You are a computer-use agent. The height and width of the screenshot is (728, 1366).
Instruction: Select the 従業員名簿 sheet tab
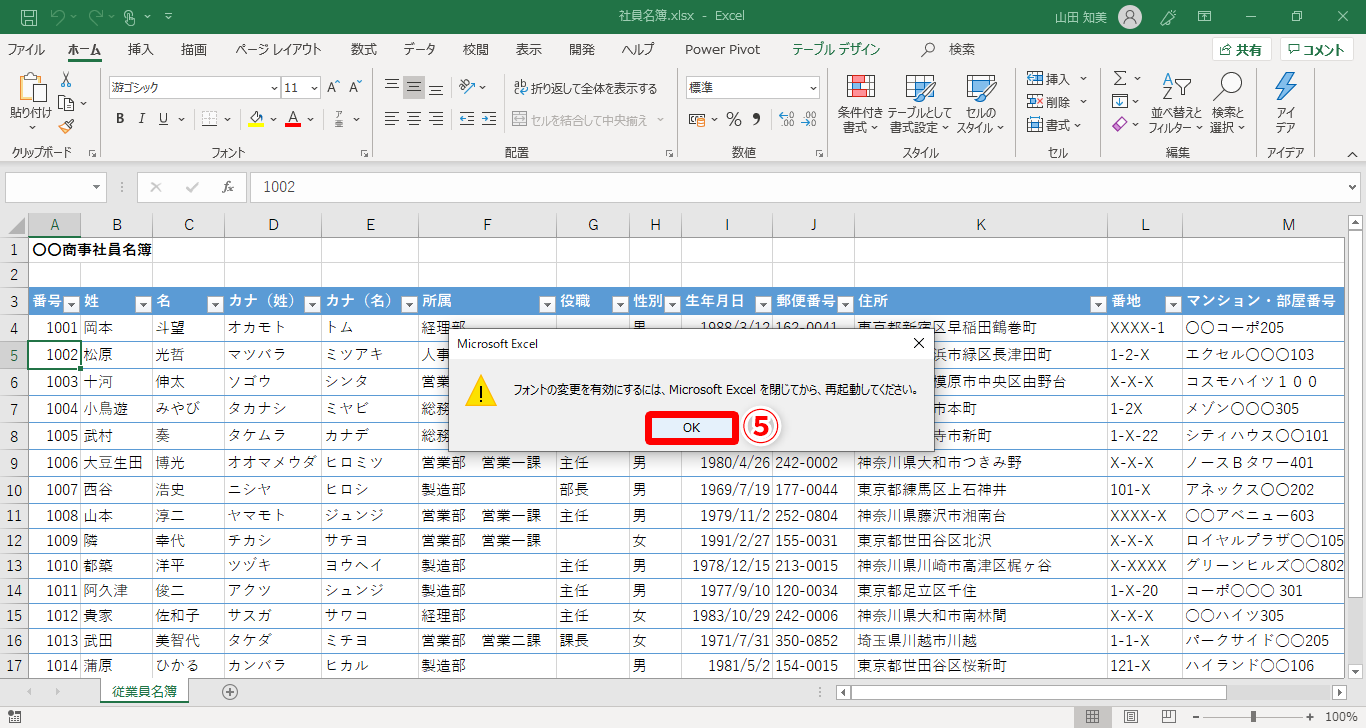(145, 691)
